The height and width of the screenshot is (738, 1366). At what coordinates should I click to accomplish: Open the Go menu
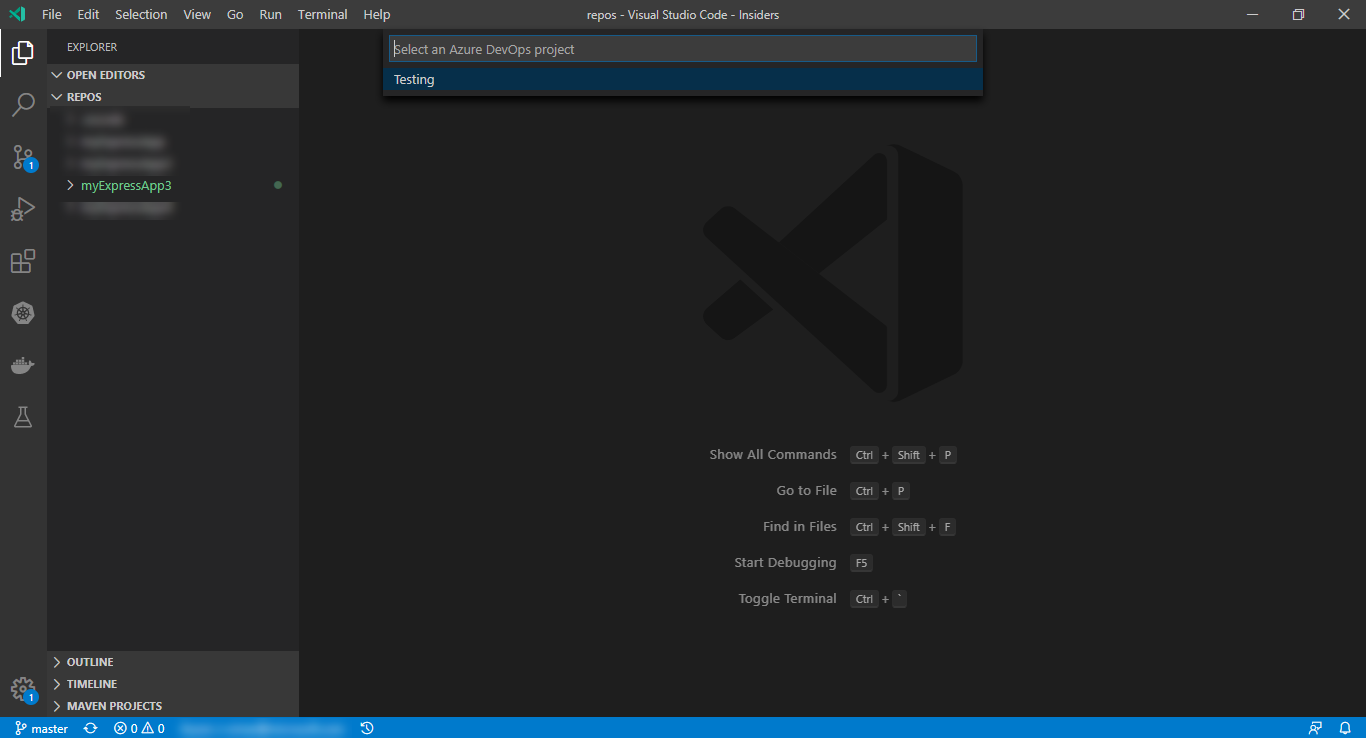click(x=235, y=15)
